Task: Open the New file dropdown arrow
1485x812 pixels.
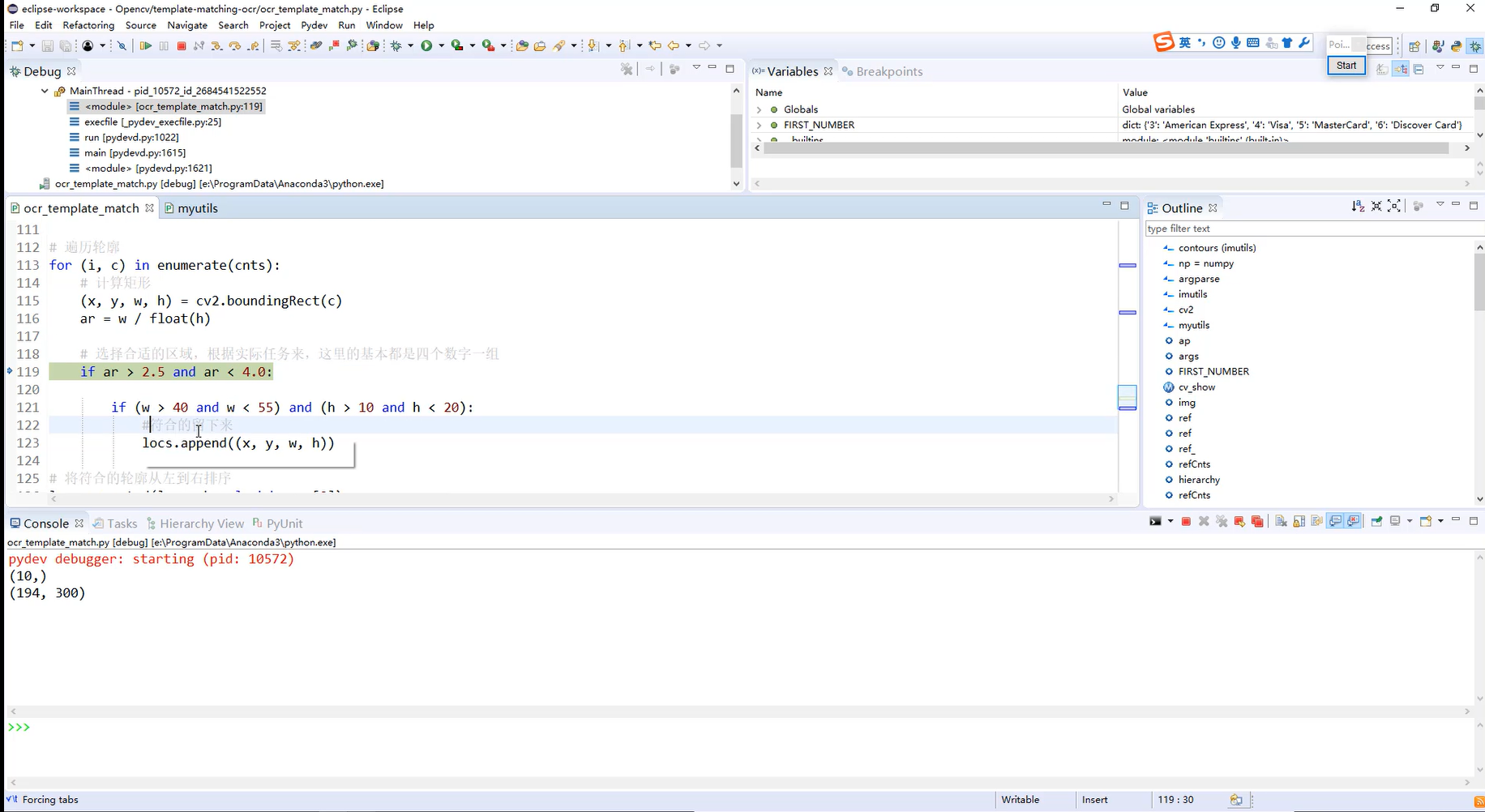Action: pyautogui.click(x=32, y=46)
